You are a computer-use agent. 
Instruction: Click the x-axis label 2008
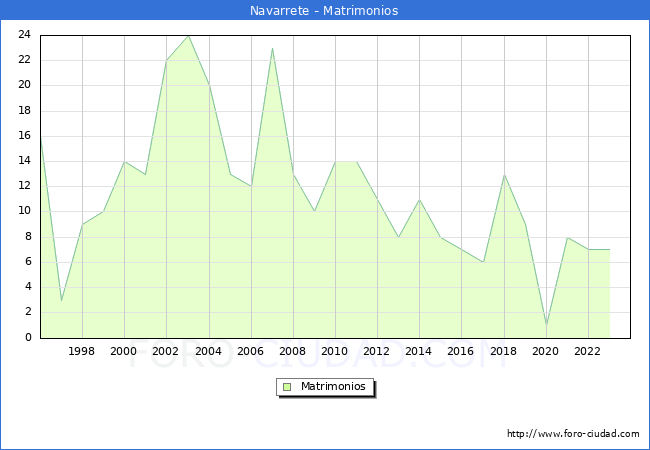293,351
